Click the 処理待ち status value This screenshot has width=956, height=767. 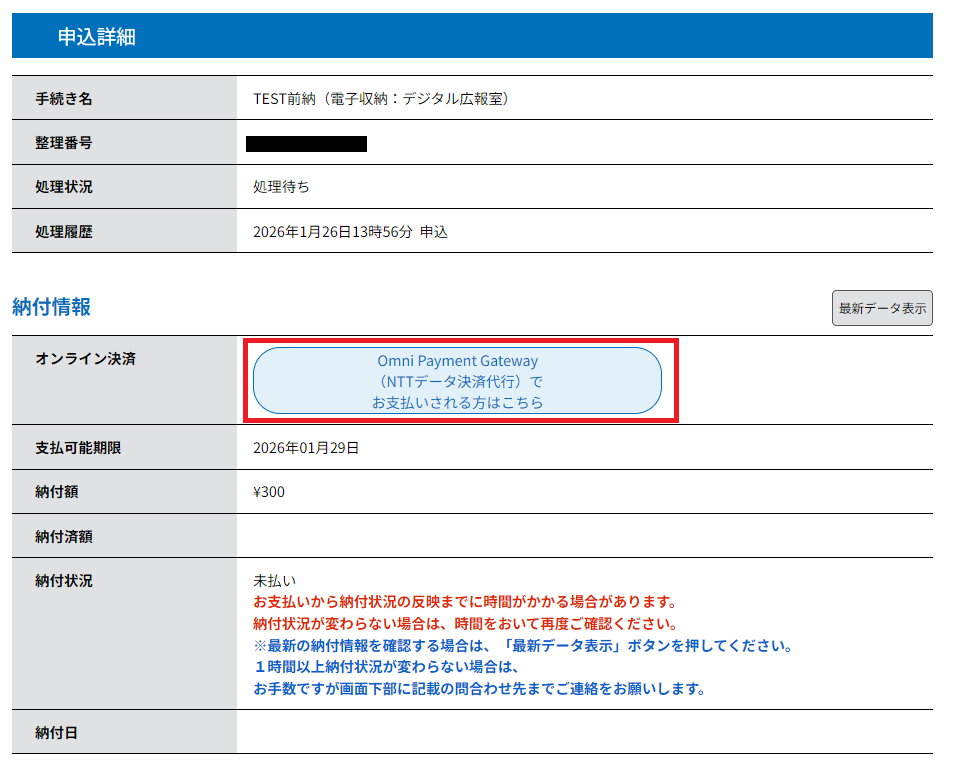pos(281,187)
